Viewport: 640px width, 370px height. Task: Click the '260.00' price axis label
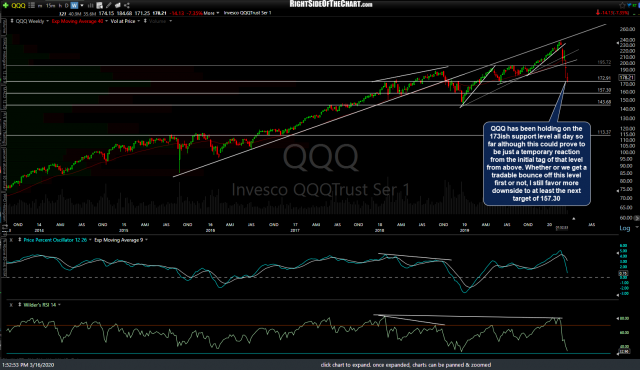(627, 29)
